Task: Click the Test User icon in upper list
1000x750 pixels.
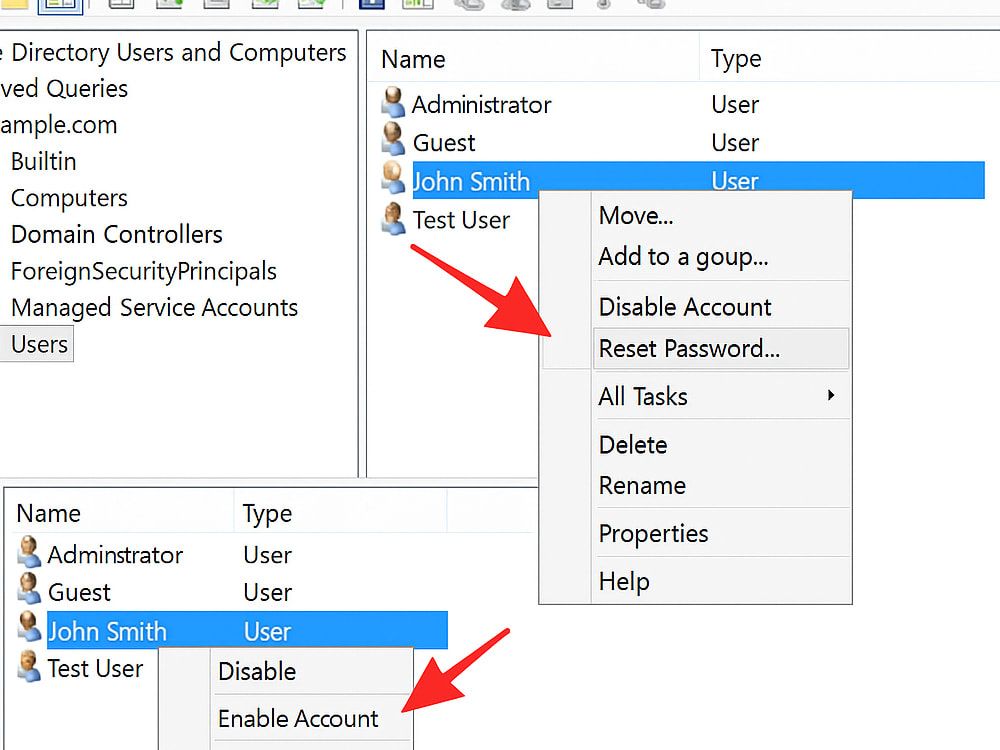Action: (393, 219)
